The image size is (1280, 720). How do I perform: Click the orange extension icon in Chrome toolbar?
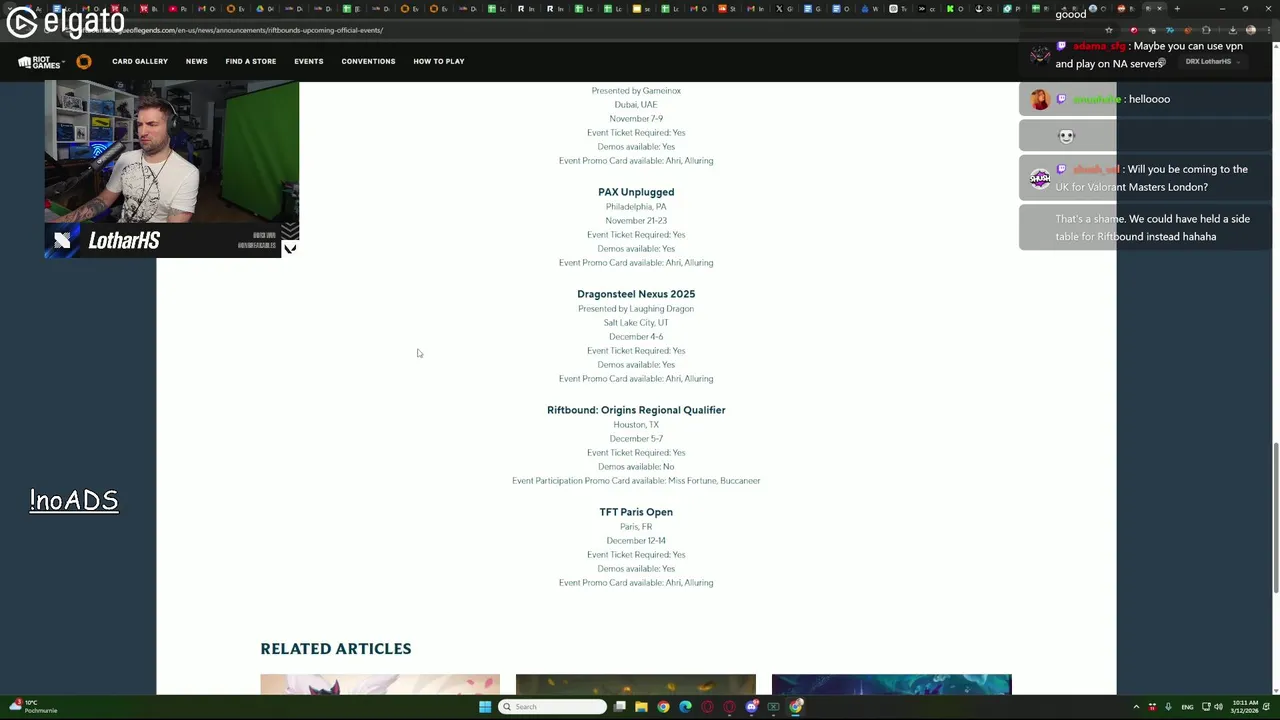point(1188,30)
